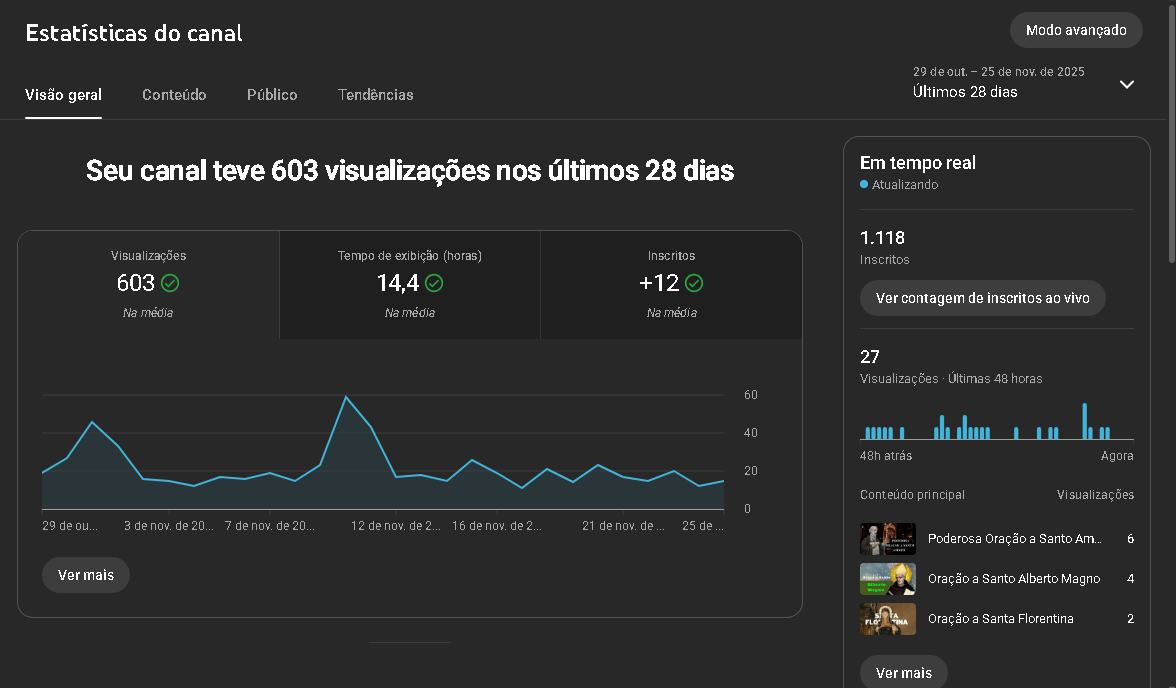Click the 29 de ou... date axis label
The image size is (1176, 688).
[x=70, y=526]
